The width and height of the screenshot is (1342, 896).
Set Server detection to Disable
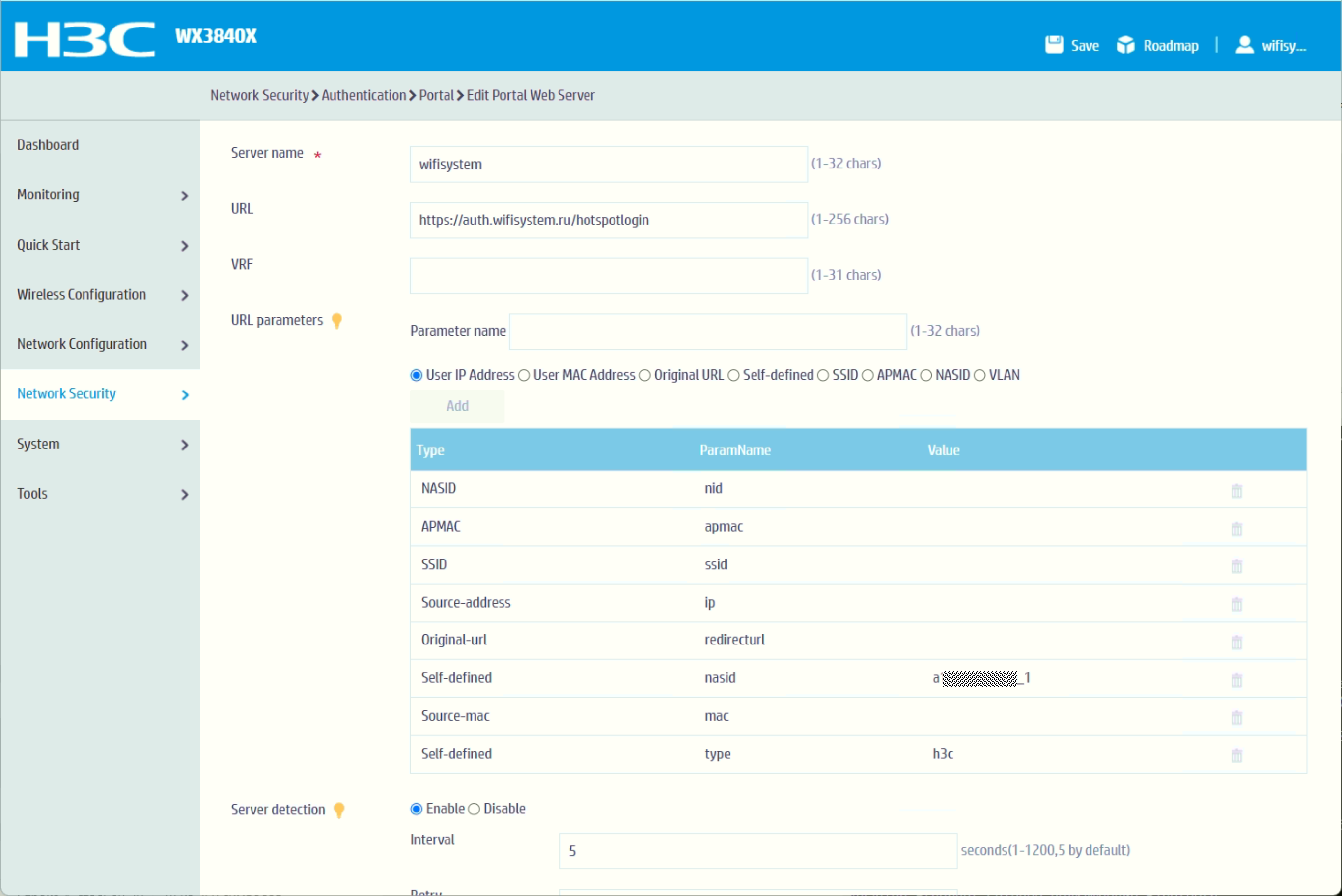(x=474, y=809)
